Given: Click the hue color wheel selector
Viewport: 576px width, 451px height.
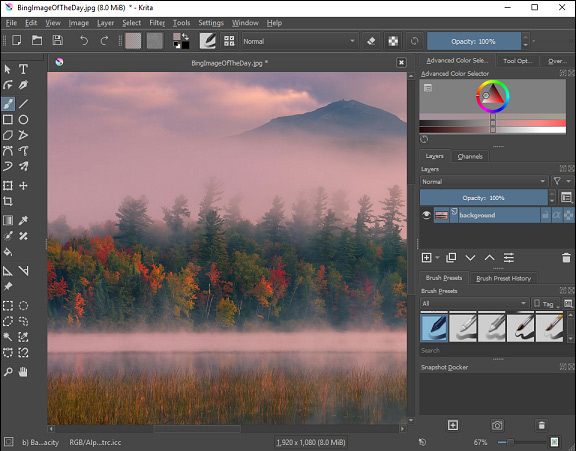Looking at the screenshot, I should tap(493, 96).
